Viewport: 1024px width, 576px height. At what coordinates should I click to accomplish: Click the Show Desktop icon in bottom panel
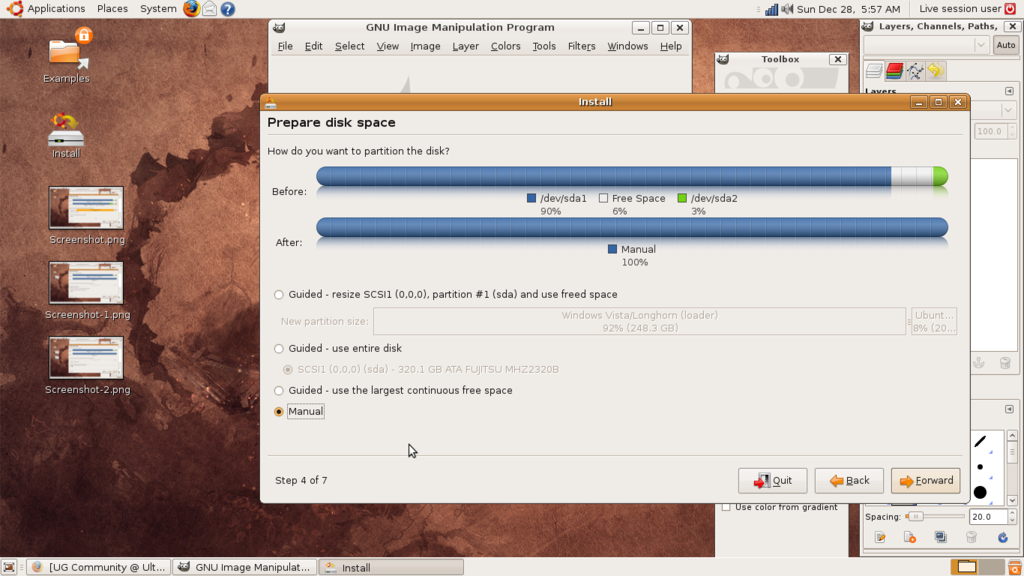[x=8, y=568]
